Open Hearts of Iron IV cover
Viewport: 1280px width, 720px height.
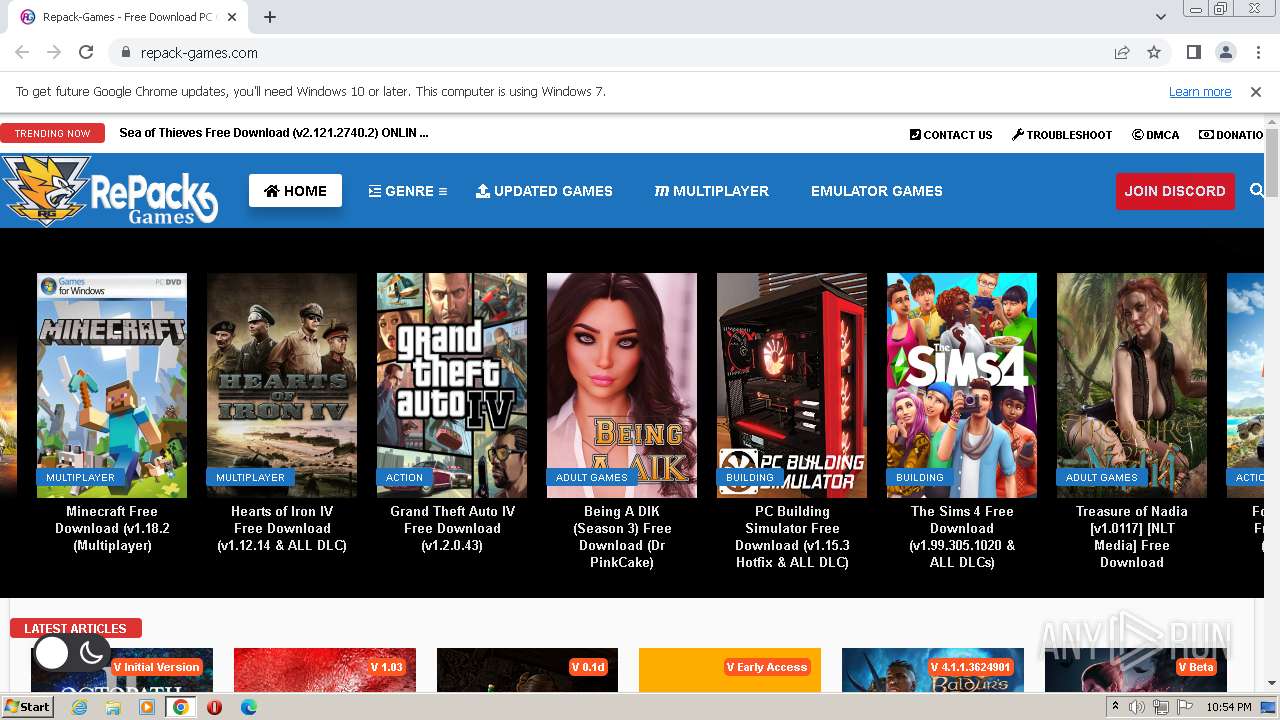pyautogui.click(x=282, y=385)
